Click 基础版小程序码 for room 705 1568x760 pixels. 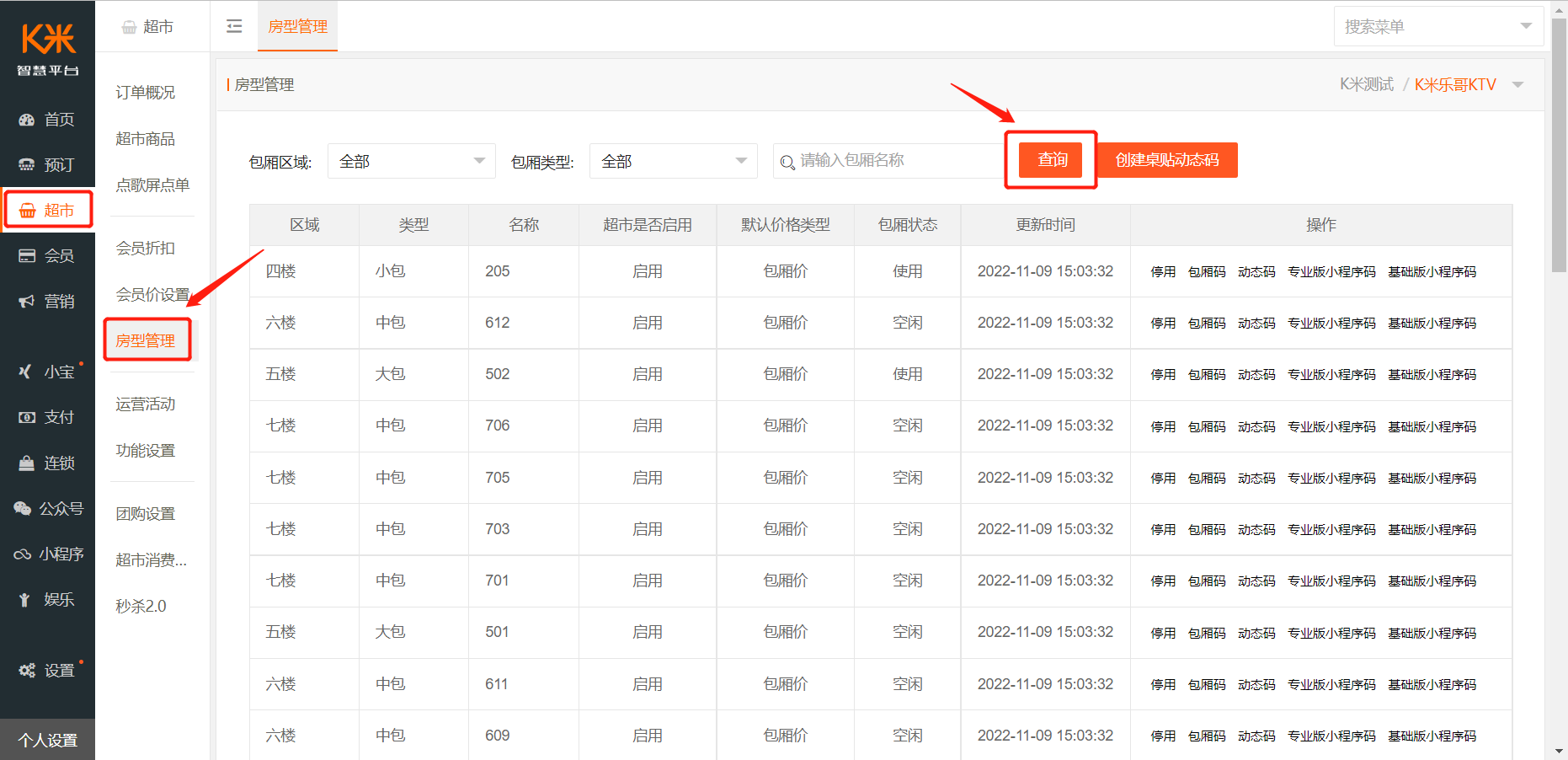pos(1432,479)
